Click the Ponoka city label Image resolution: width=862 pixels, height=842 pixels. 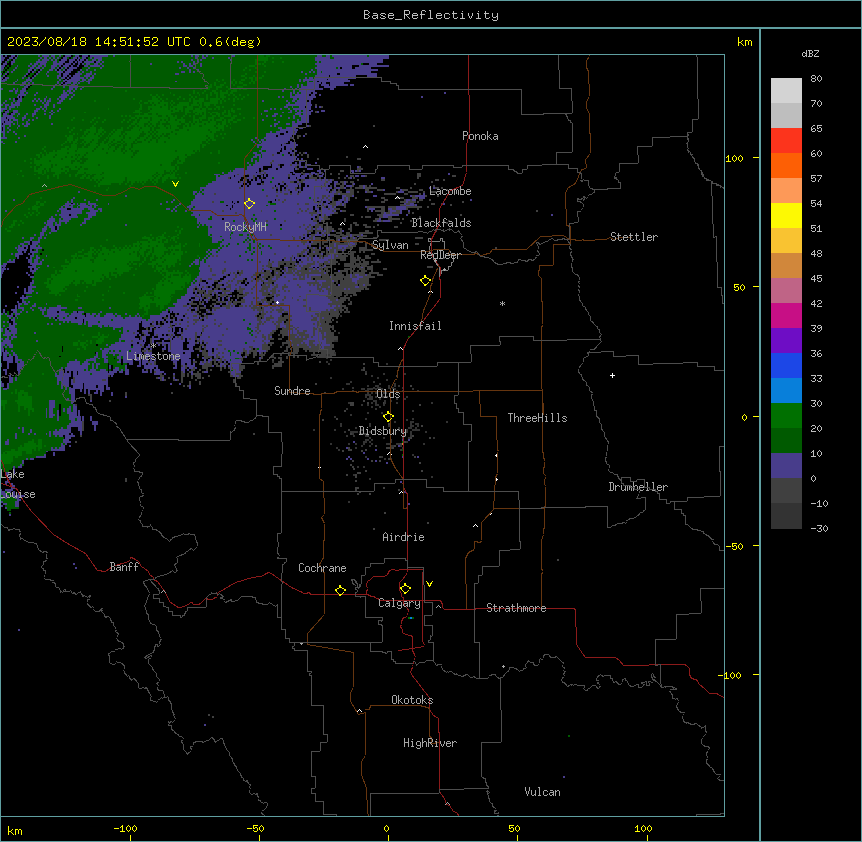point(480,136)
